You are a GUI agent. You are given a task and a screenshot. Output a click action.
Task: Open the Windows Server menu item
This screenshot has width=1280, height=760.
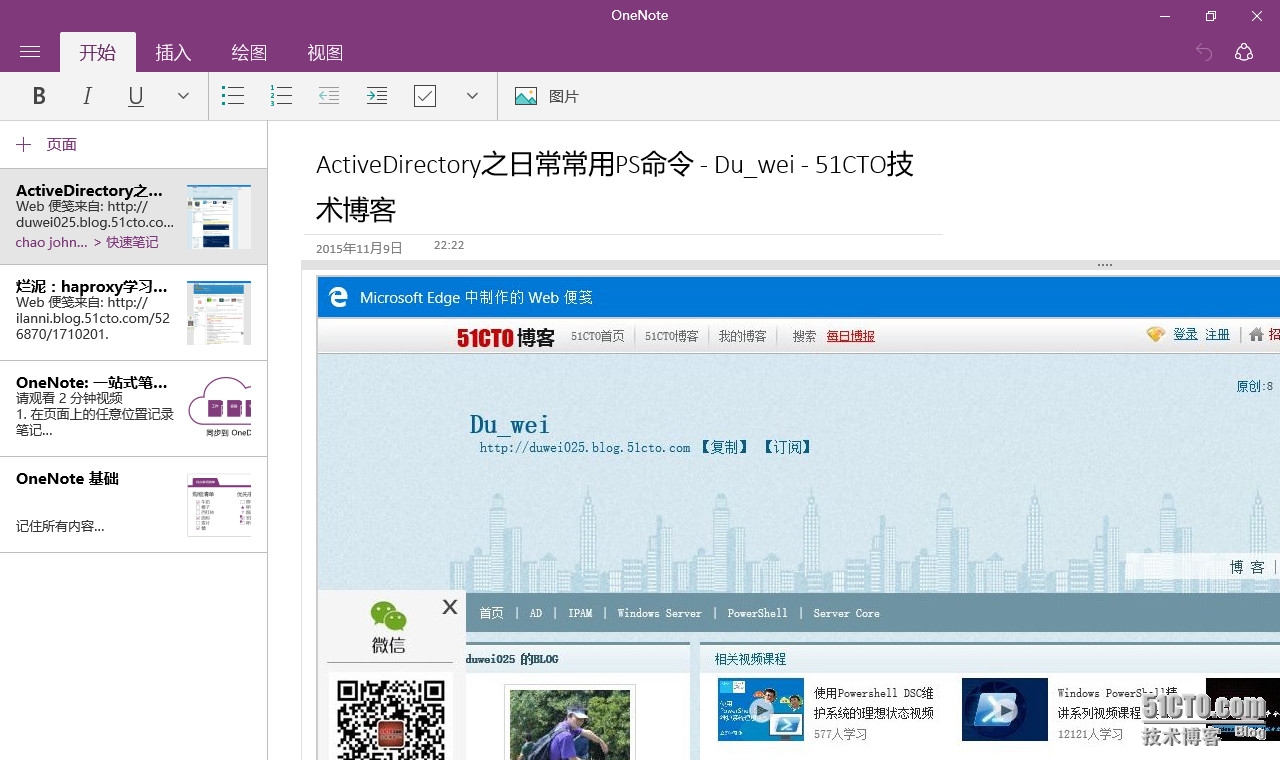(659, 613)
